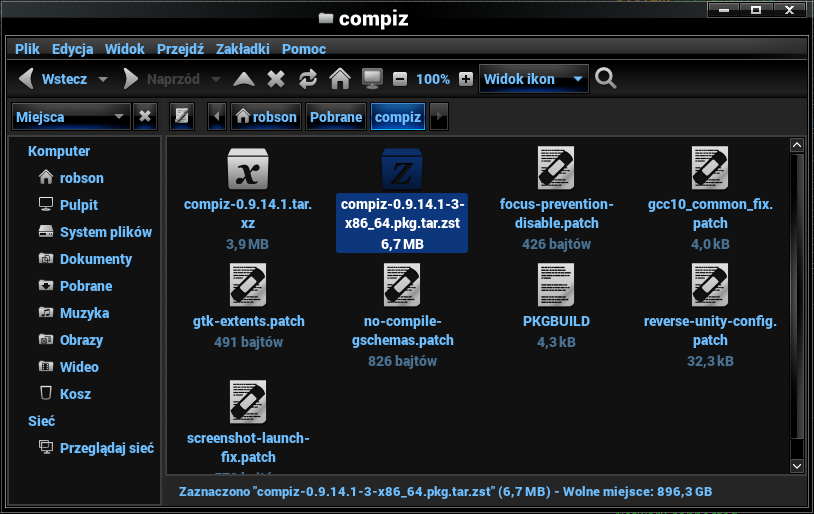
Task: Collapse the Komputer section header
Action: tap(59, 151)
